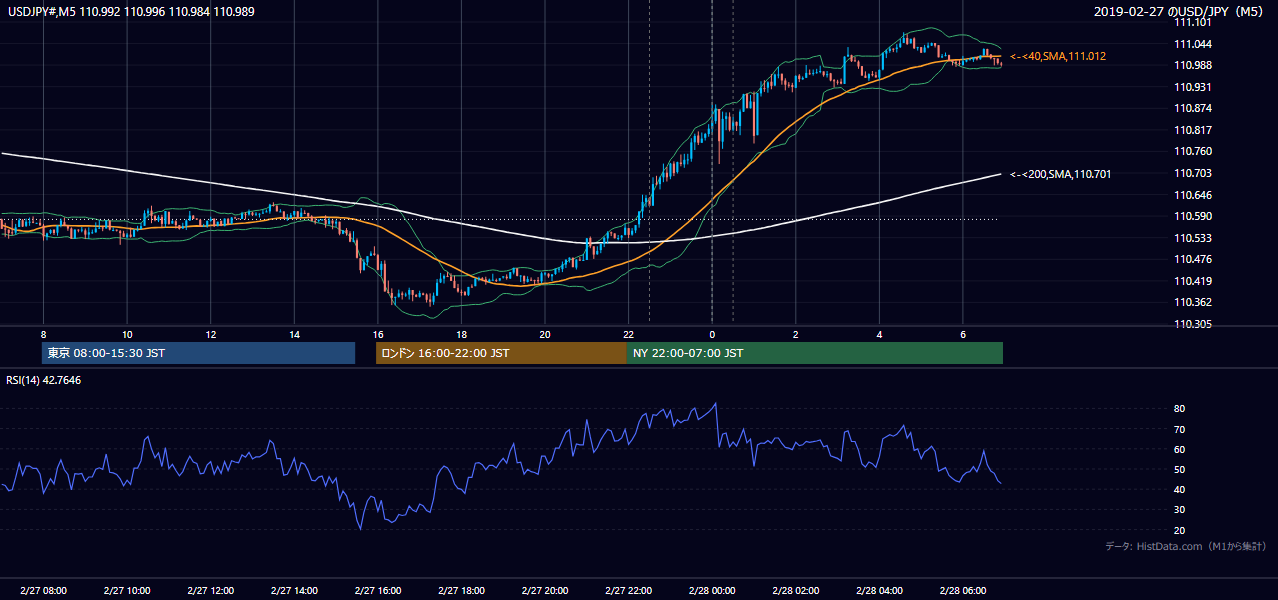This screenshot has width=1278, height=600.
Task: Click the 2/27 16:00 date label
Action: pyautogui.click(x=377, y=591)
